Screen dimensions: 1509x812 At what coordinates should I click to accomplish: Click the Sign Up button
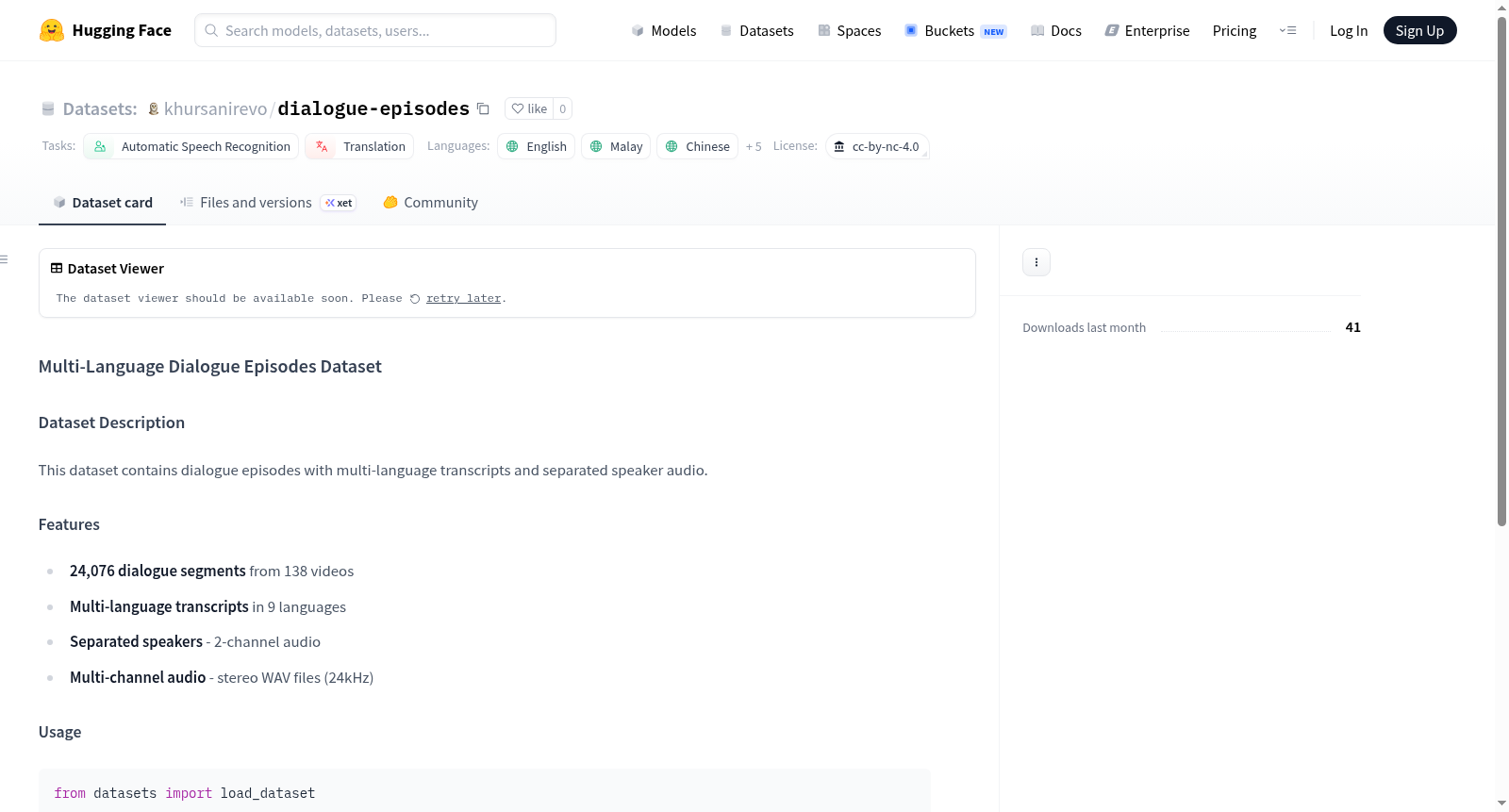pos(1419,30)
